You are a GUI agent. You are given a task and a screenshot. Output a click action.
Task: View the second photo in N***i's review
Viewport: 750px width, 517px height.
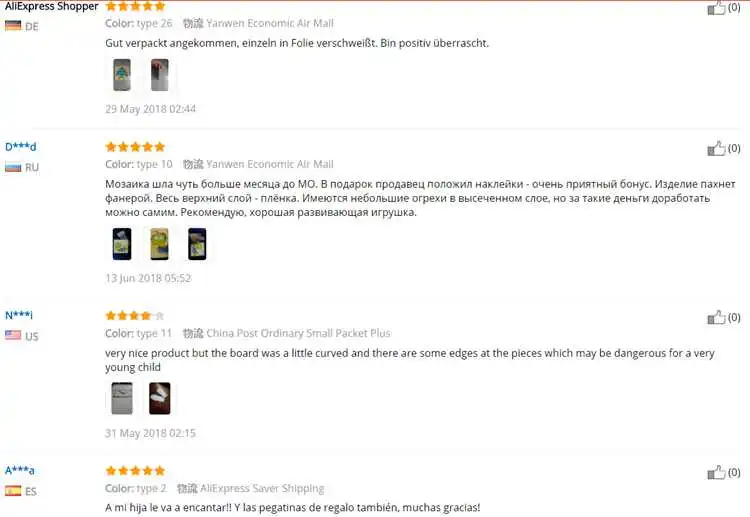tap(160, 398)
